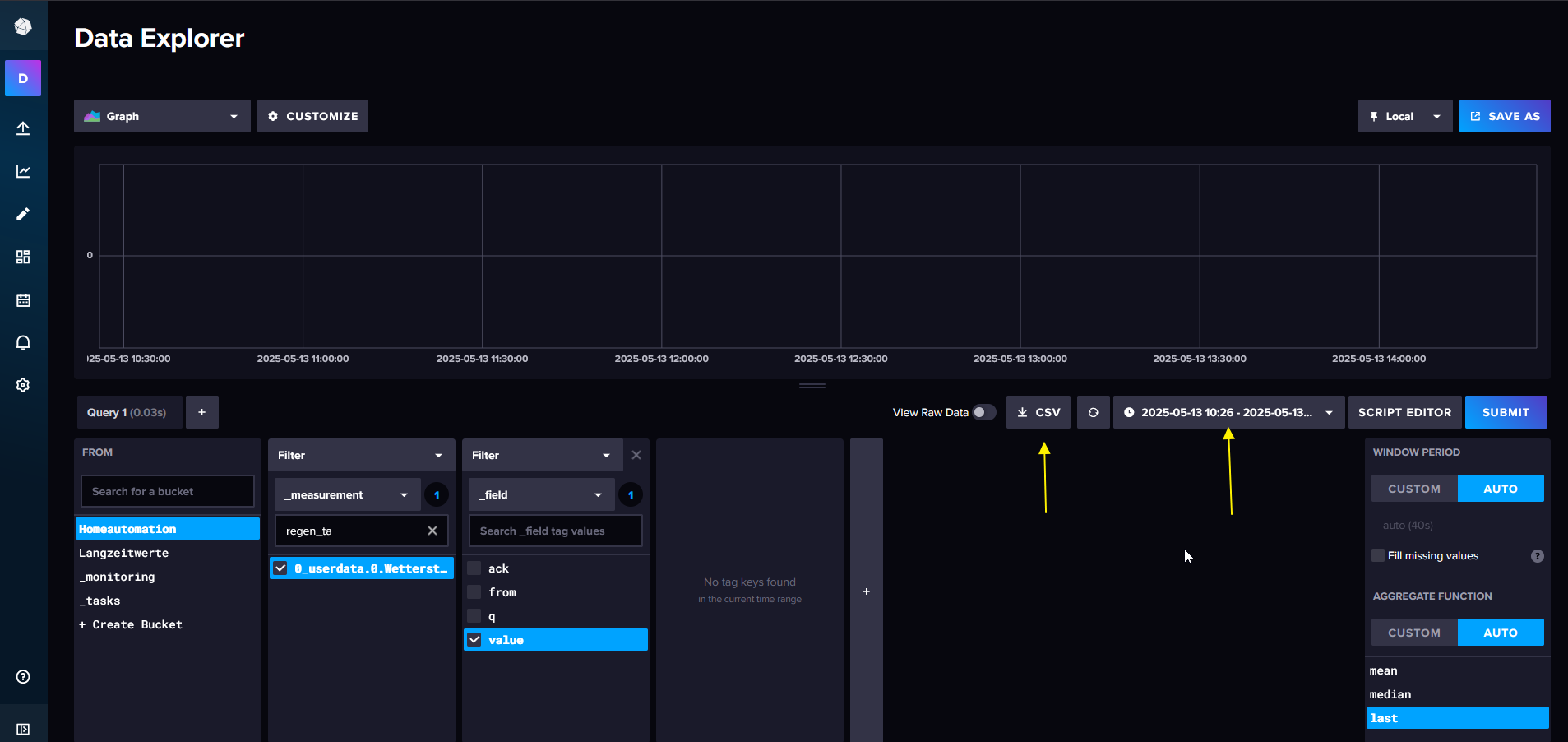1568x742 pixels.
Task: Open the Local timezone dropdown
Action: [1405, 116]
